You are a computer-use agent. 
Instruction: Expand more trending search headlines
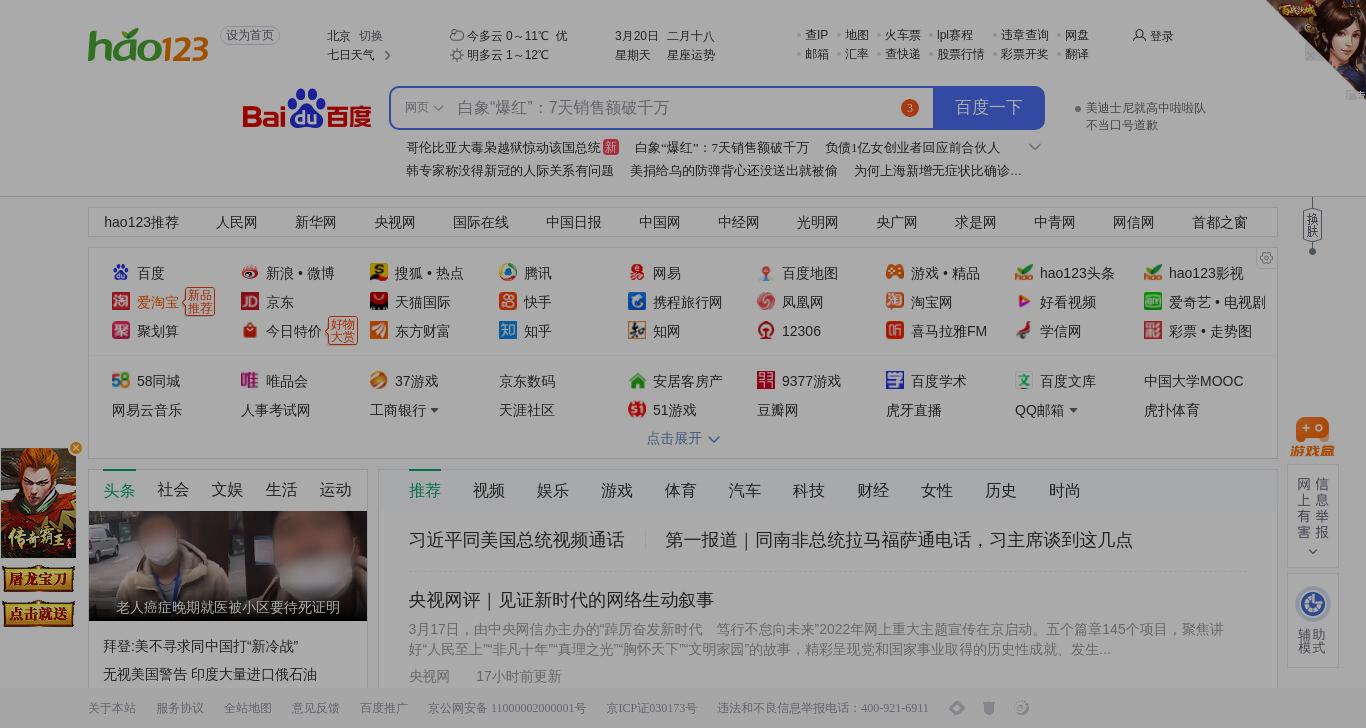1035,147
